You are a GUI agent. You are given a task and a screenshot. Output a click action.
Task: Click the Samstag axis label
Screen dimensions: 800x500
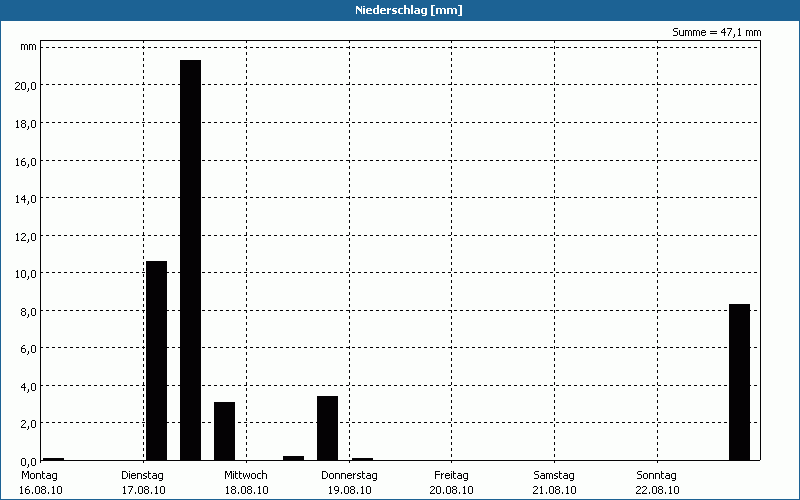[554, 476]
